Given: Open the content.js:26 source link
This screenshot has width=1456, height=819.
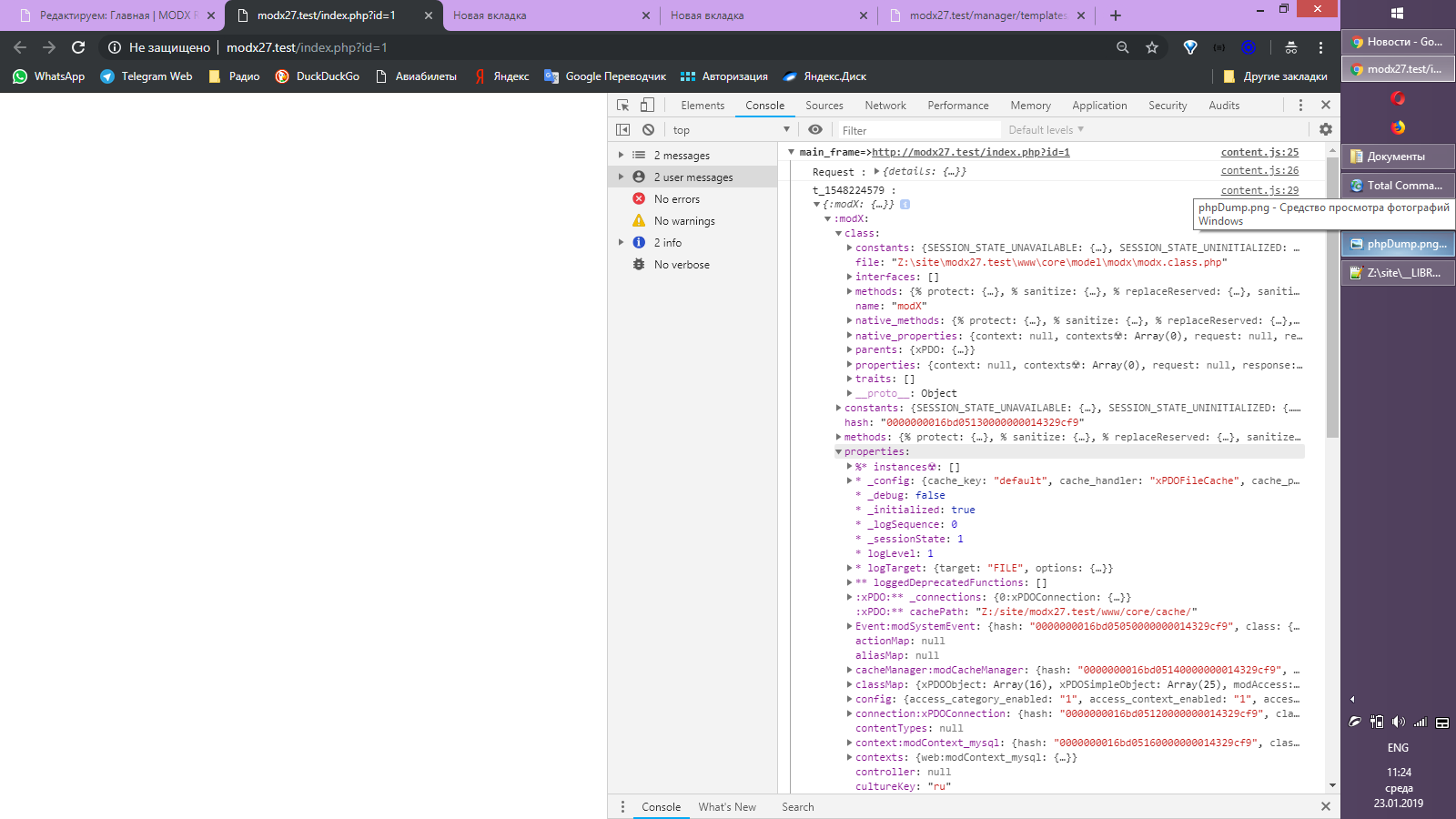Looking at the screenshot, I should 1259,170.
